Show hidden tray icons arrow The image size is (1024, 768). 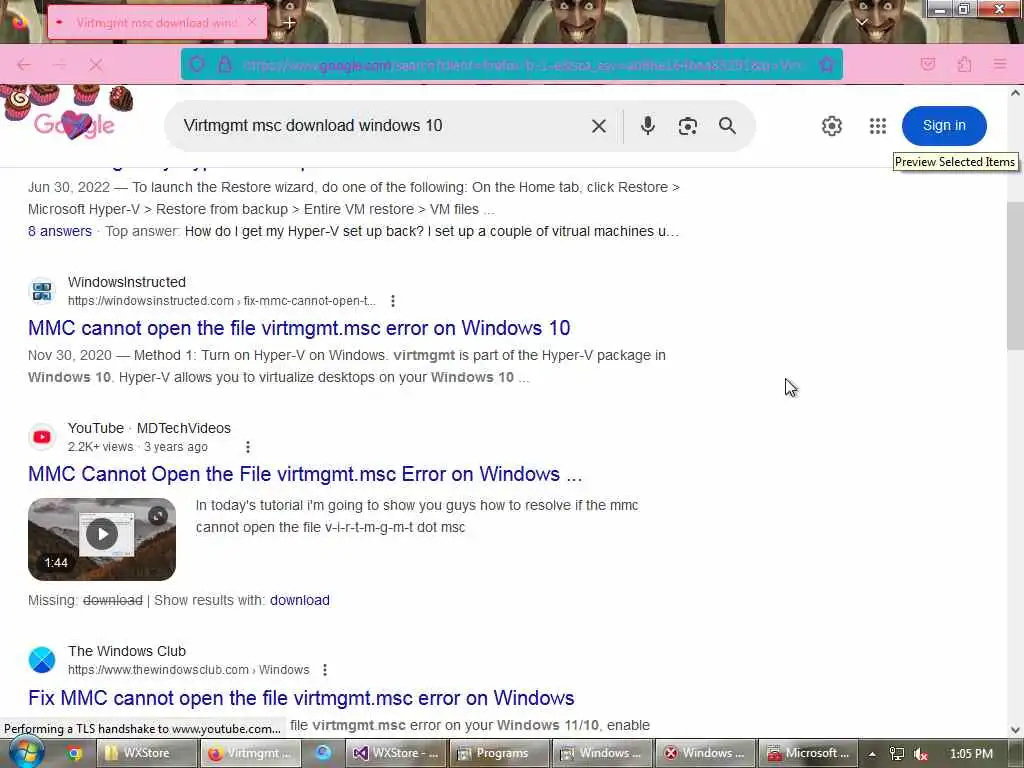[872, 754]
